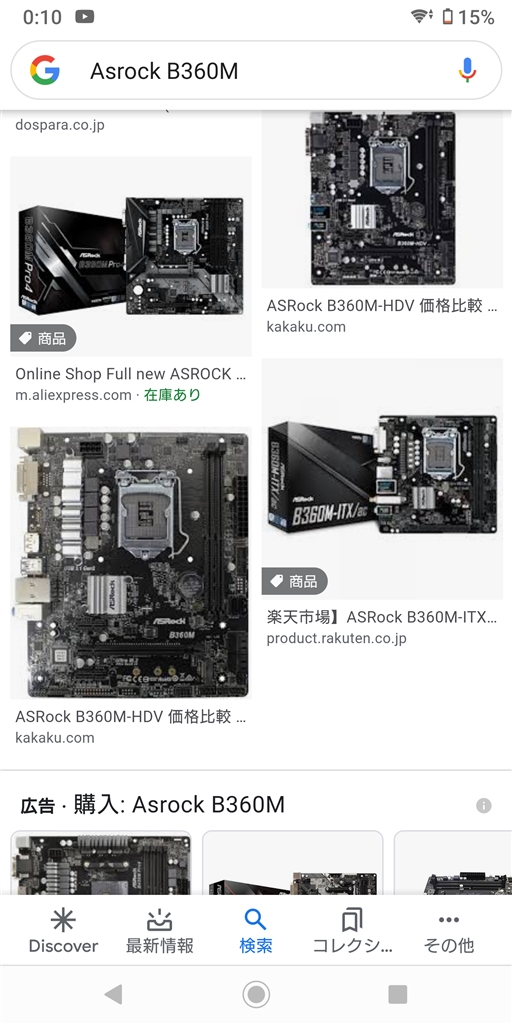Tap the Android recent apps square
This screenshot has width=512, height=1024.
(x=398, y=994)
